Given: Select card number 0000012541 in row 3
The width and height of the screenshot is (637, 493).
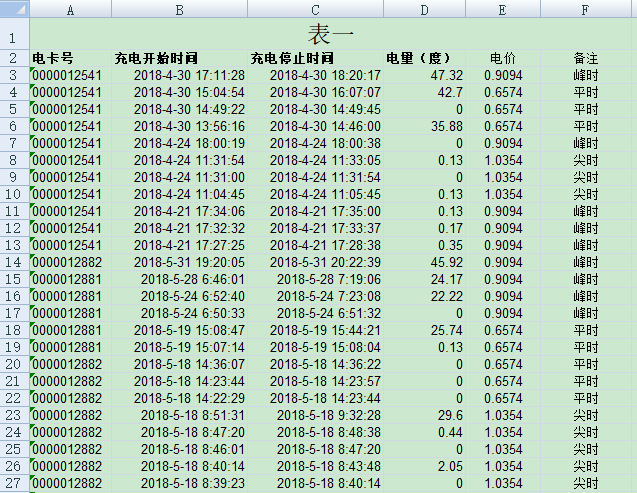Looking at the screenshot, I should 70,75.
